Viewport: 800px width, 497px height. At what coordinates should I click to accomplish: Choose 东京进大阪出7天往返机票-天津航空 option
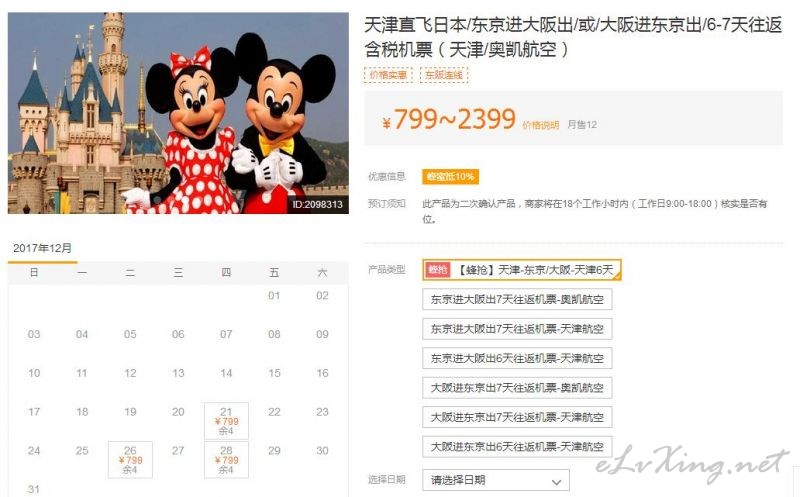517,329
